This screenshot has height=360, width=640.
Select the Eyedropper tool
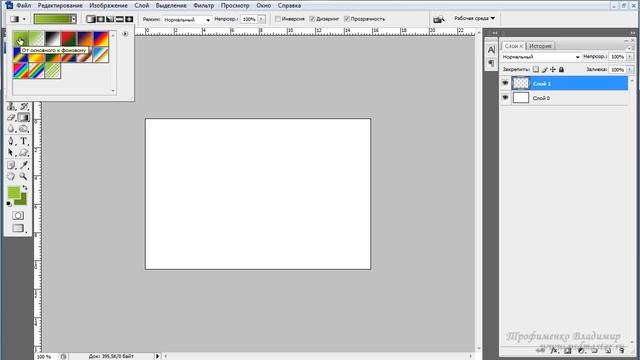pos(24,165)
